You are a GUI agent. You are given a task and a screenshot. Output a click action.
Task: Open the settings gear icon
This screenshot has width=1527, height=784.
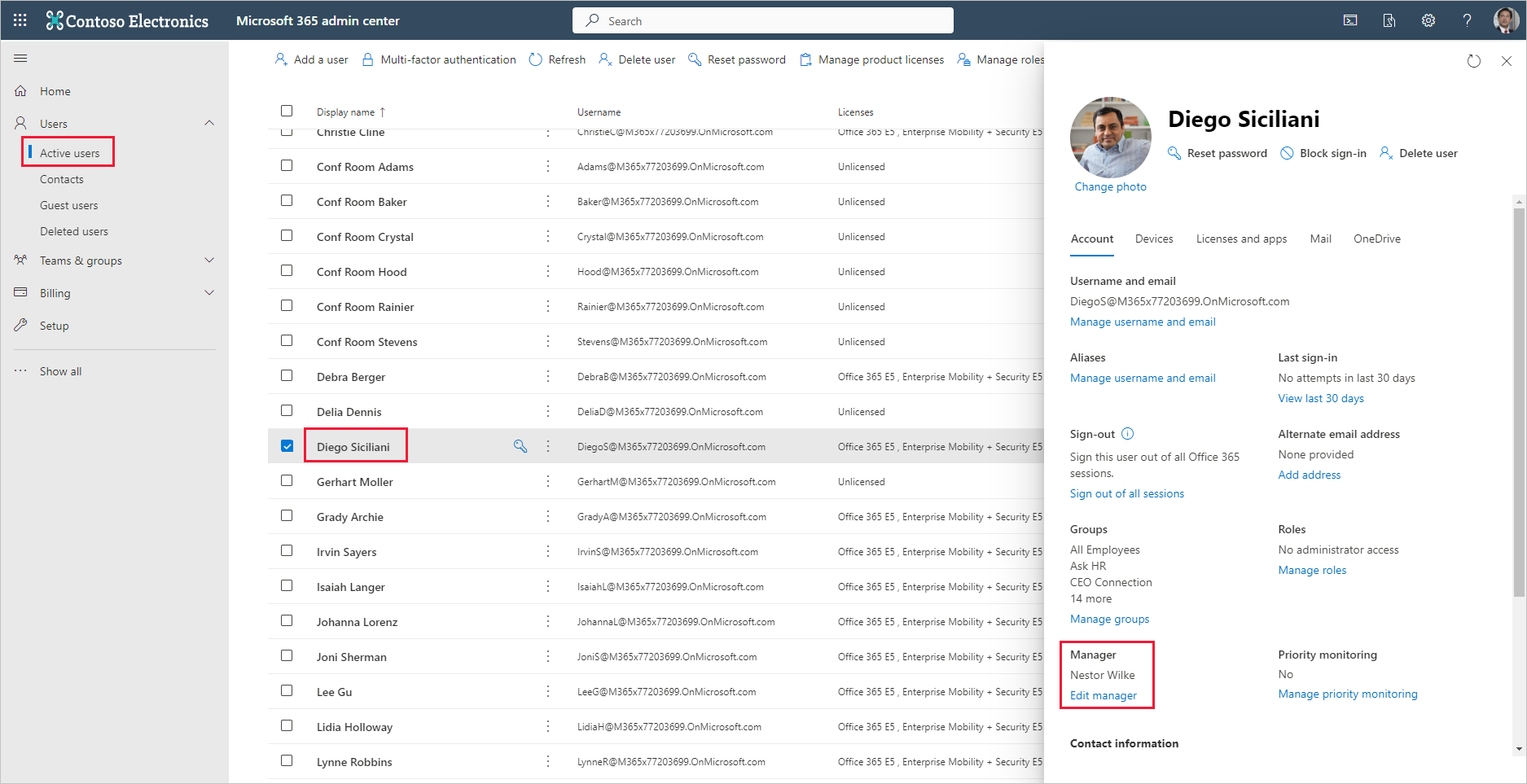(x=1428, y=20)
